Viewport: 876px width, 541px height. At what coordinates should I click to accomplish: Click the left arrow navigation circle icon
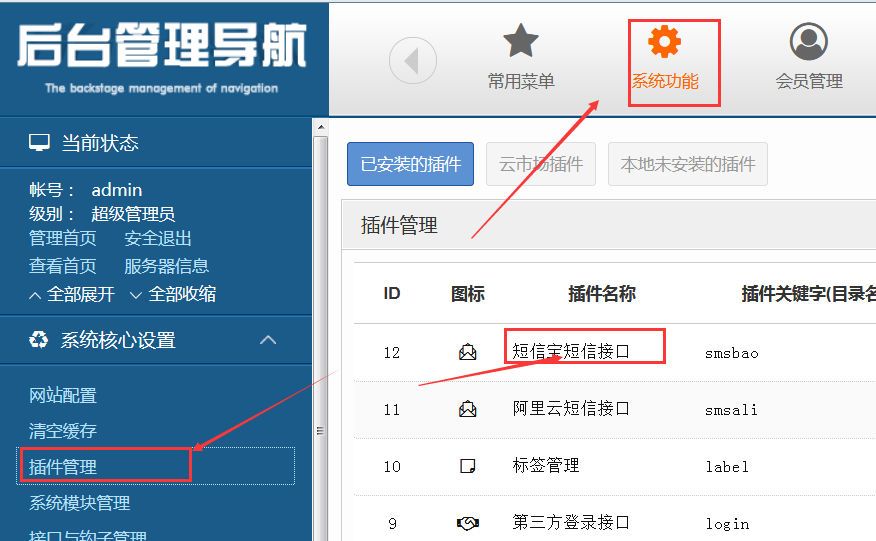[x=412, y=61]
